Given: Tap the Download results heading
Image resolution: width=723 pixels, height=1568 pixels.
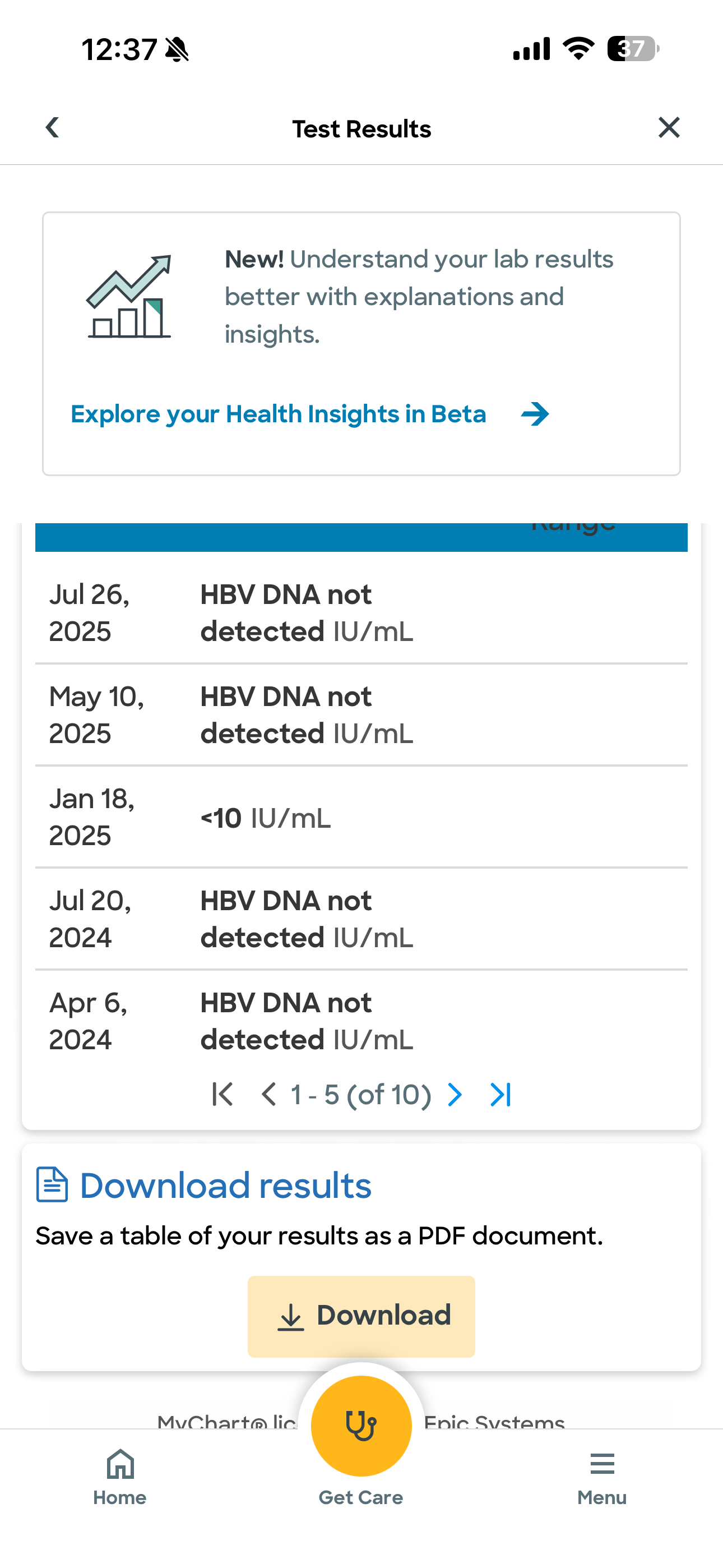Looking at the screenshot, I should (225, 1186).
